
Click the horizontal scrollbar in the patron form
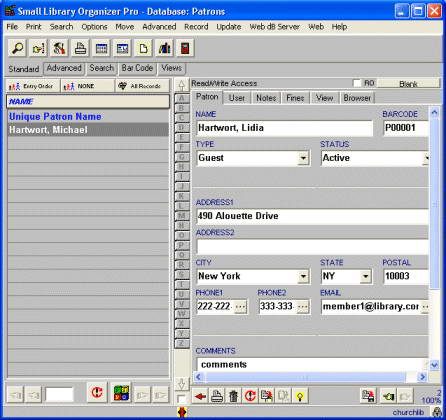pos(305,377)
